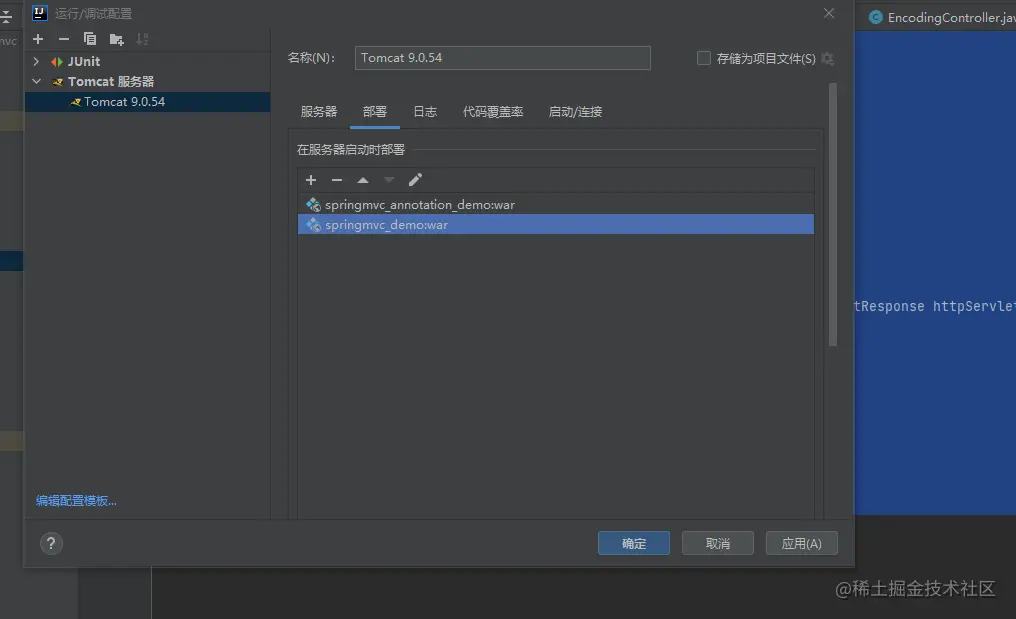Collapse the Tomcat 服务器 node
The image size is (1016, 619).
36,82
